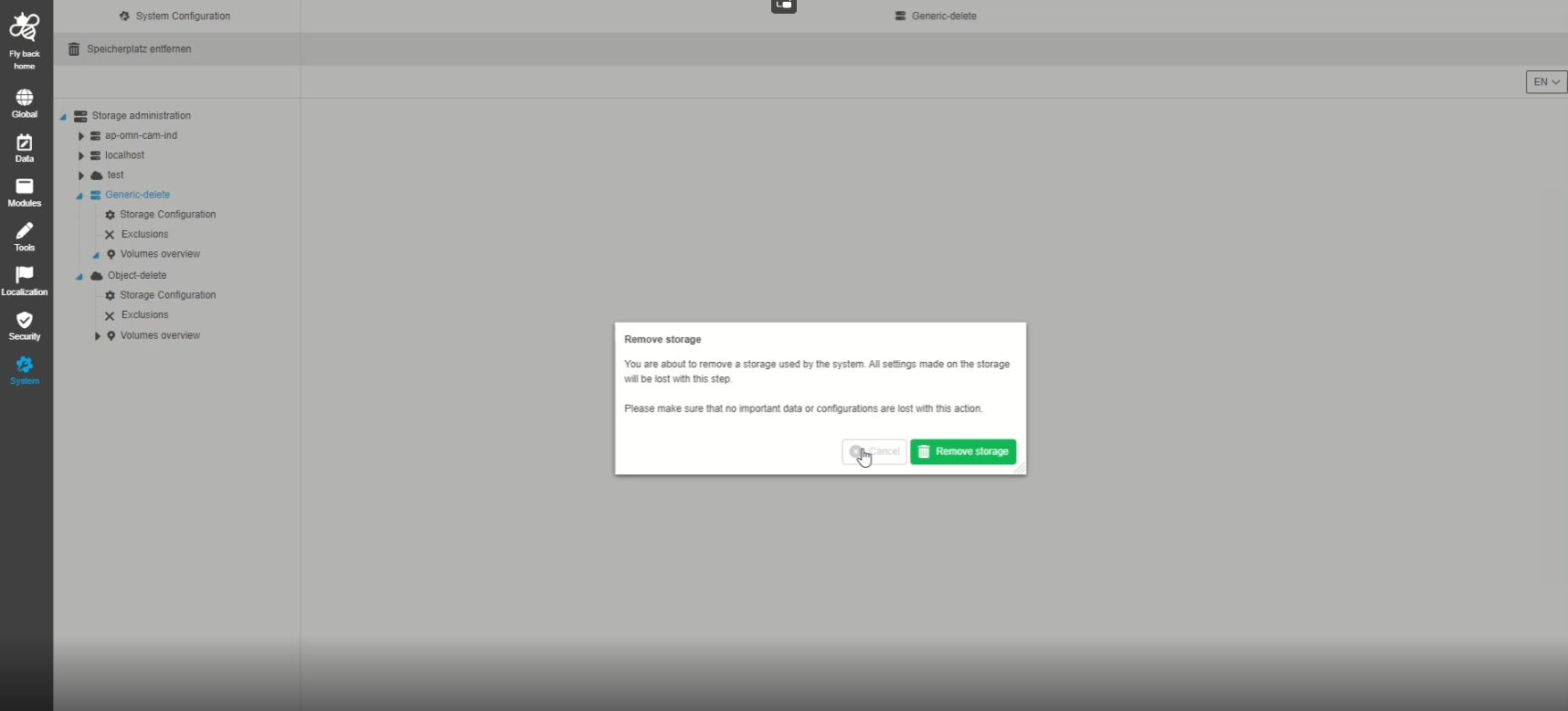Open the Global section in sidebar
The image size is (1568, 711).
[x=25, y=103]
